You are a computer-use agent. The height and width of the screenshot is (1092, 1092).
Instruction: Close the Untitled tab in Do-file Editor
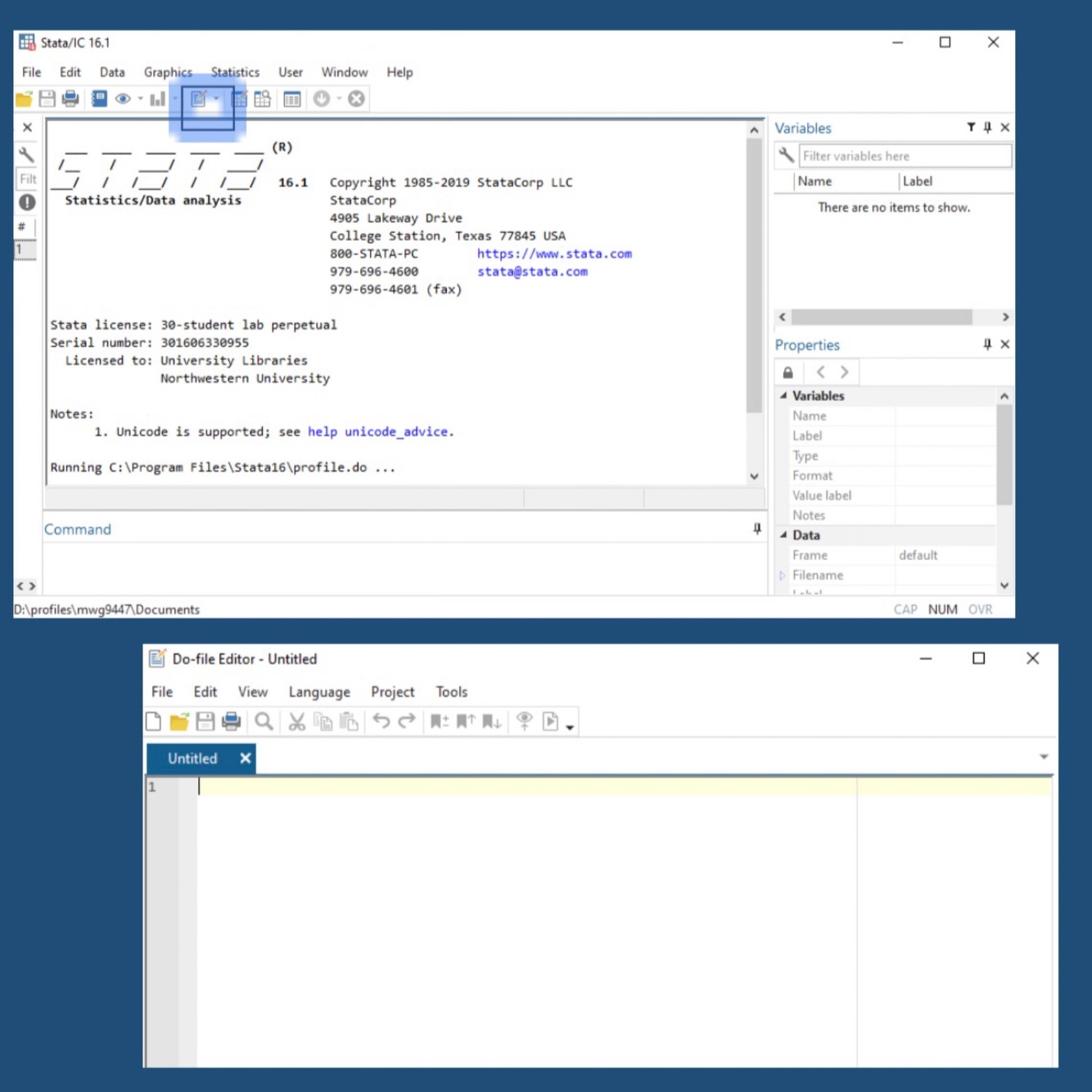pos(245,759)
